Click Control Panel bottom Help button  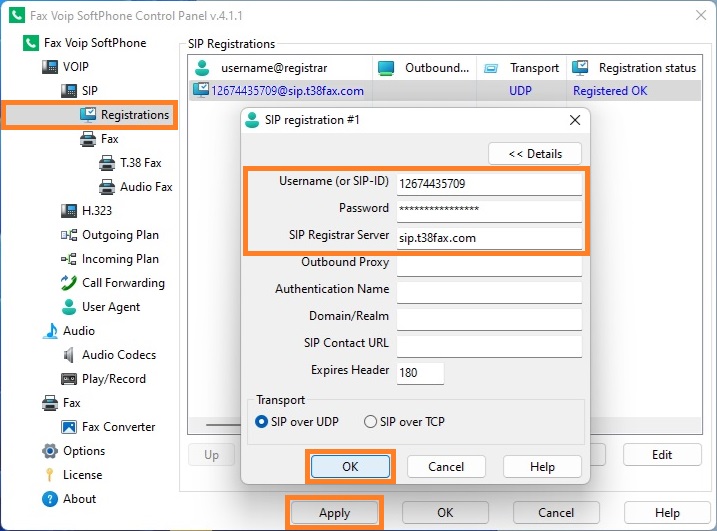pos(667,513)
